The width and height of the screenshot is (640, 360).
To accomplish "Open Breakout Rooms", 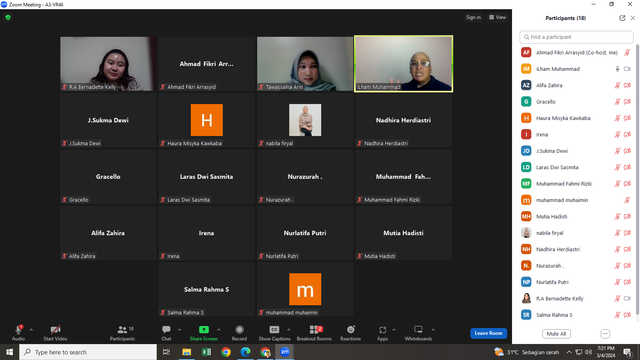I will pos(314,332).
